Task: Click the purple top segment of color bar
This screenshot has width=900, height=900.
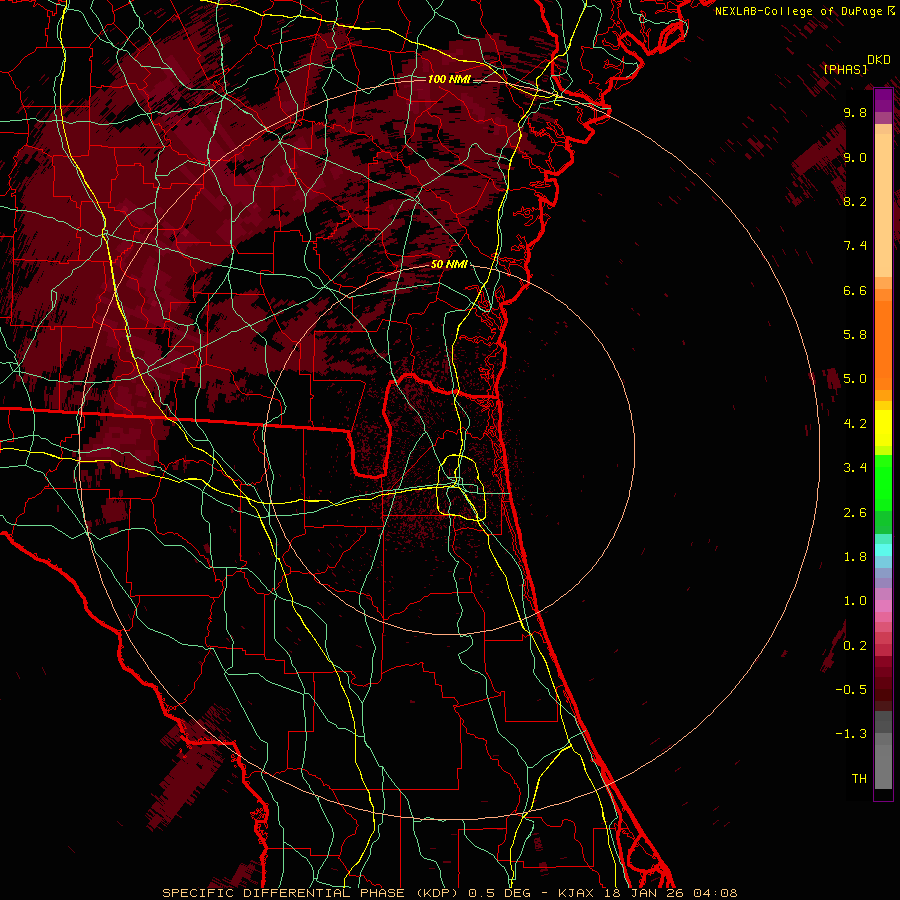Action: (x=883, y=100)
